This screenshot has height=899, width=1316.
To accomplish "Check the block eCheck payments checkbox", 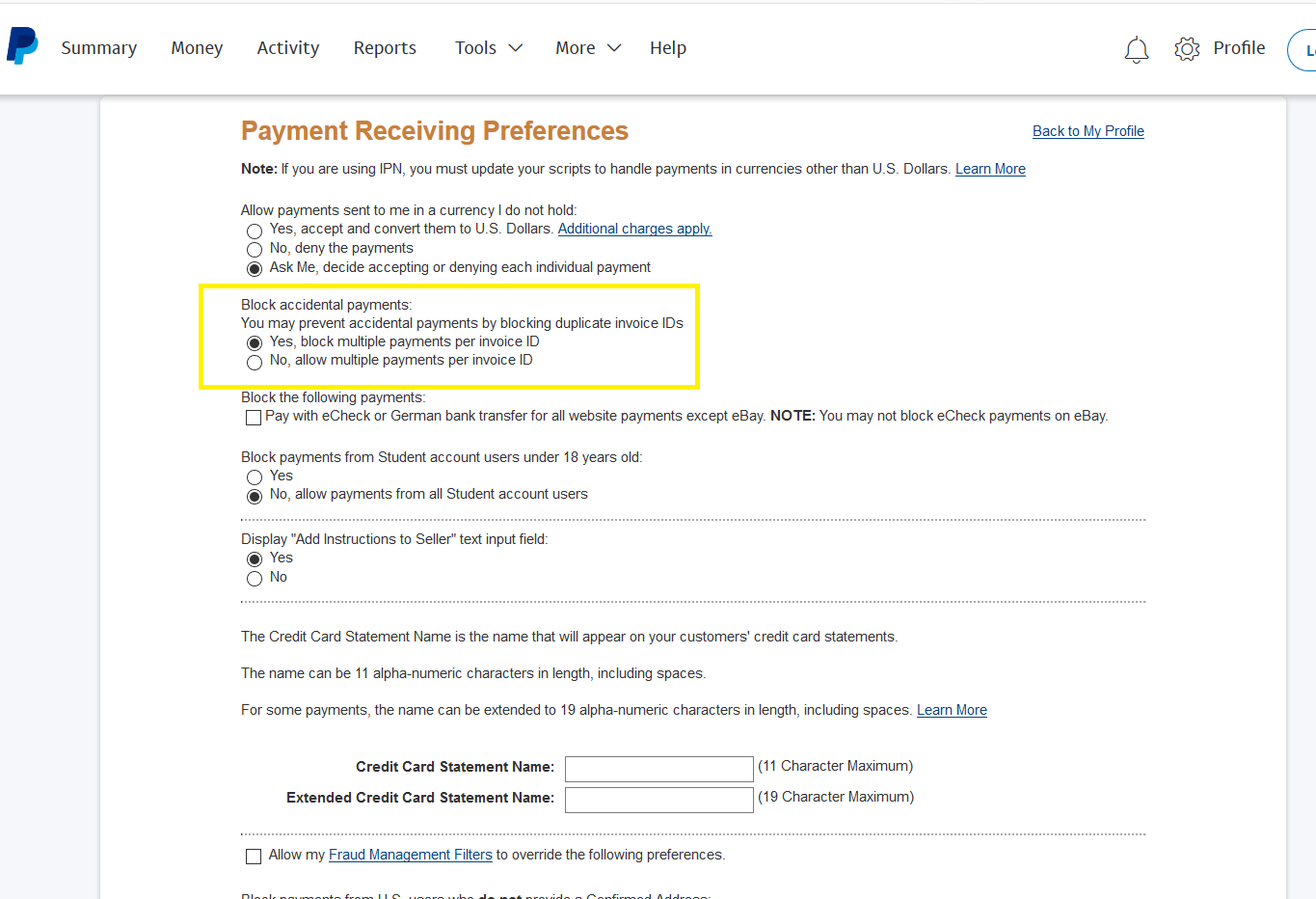I will [254, 418].
